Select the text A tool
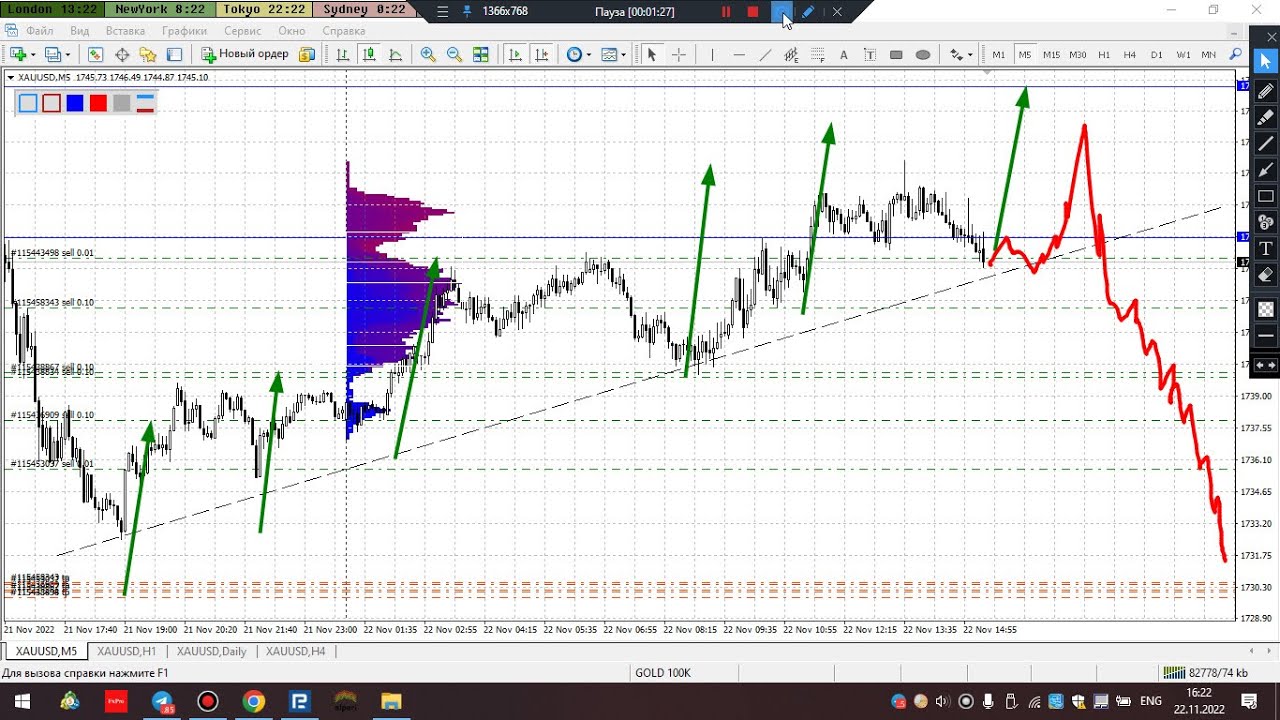 (x=844, y=54)
